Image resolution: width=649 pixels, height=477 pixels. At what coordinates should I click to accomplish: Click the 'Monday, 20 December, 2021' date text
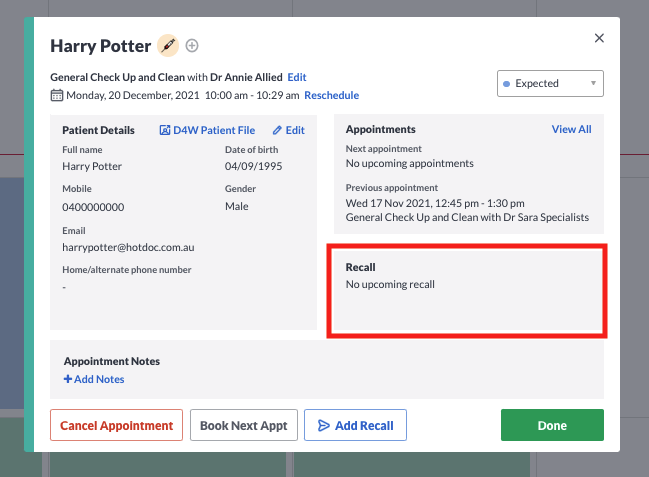[133, 95]
